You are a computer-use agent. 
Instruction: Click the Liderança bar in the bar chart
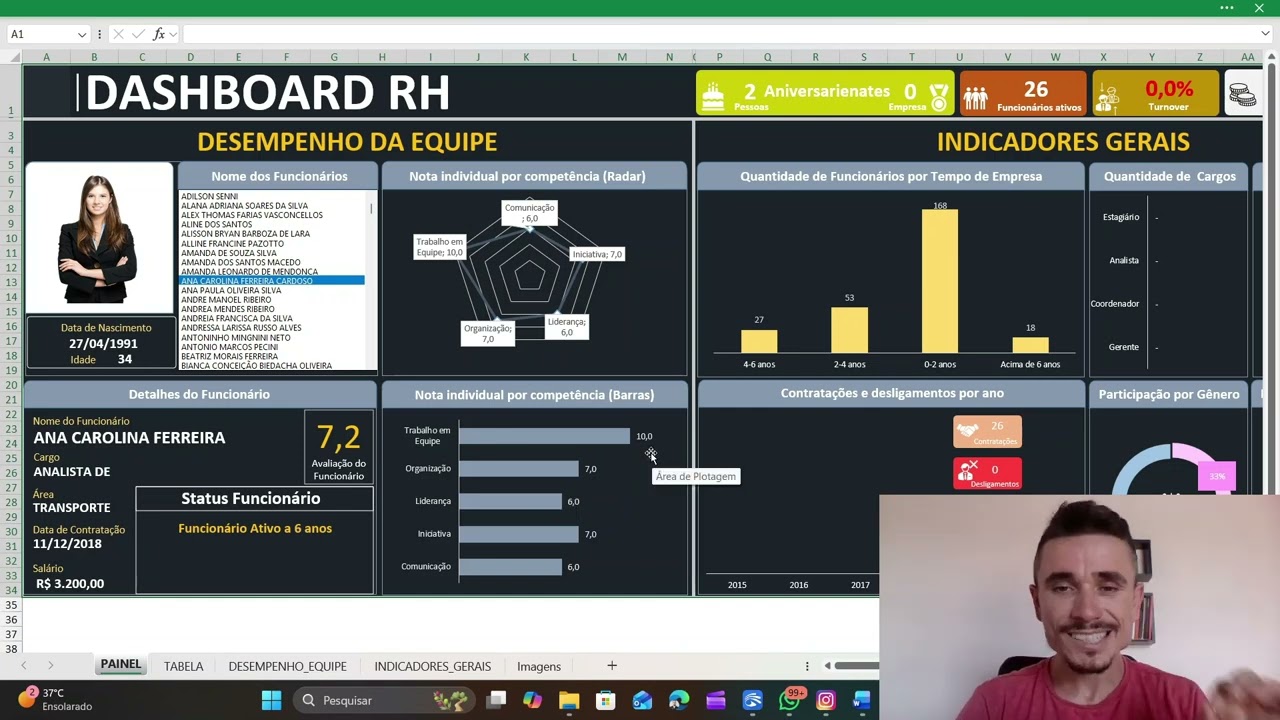(510, 501)
